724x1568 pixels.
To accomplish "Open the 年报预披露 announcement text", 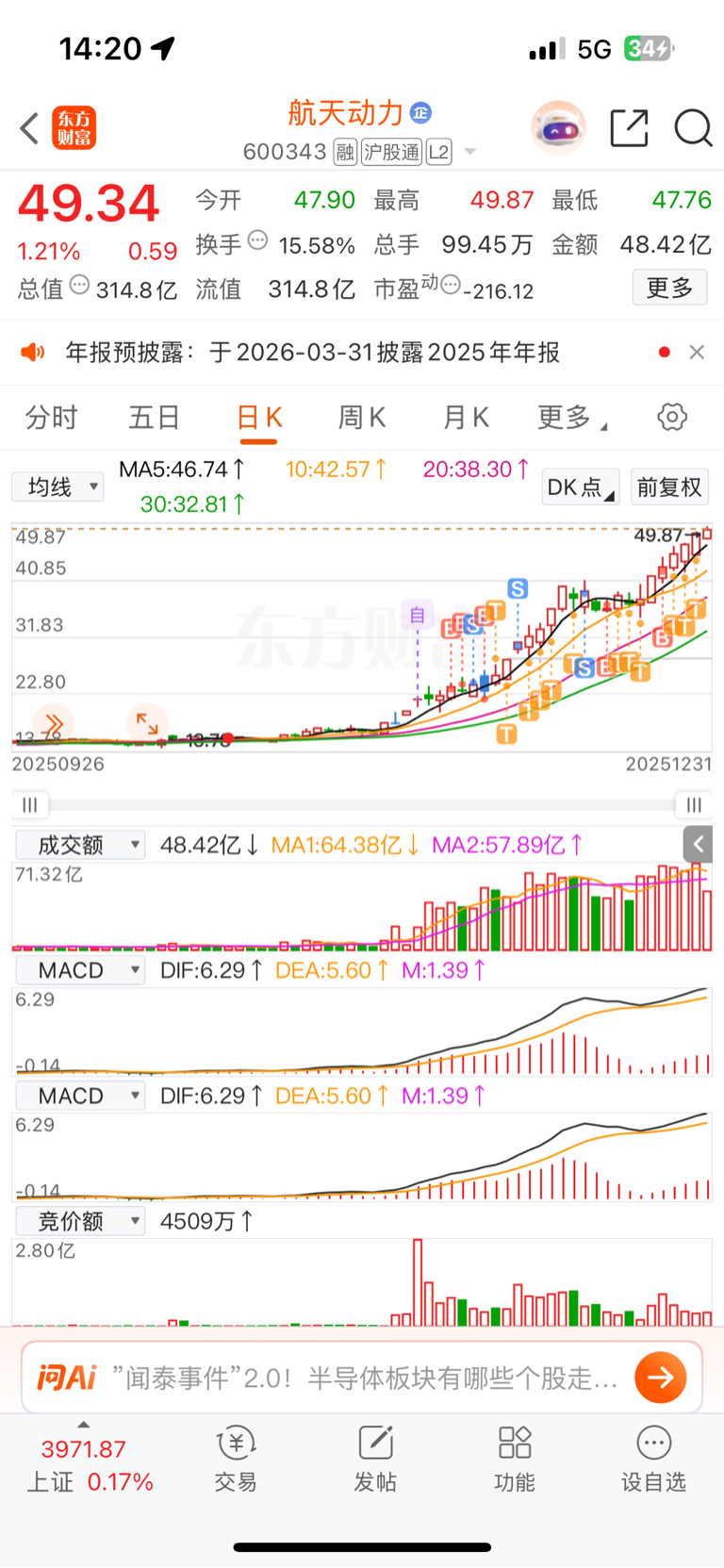I will click(312, 353).
